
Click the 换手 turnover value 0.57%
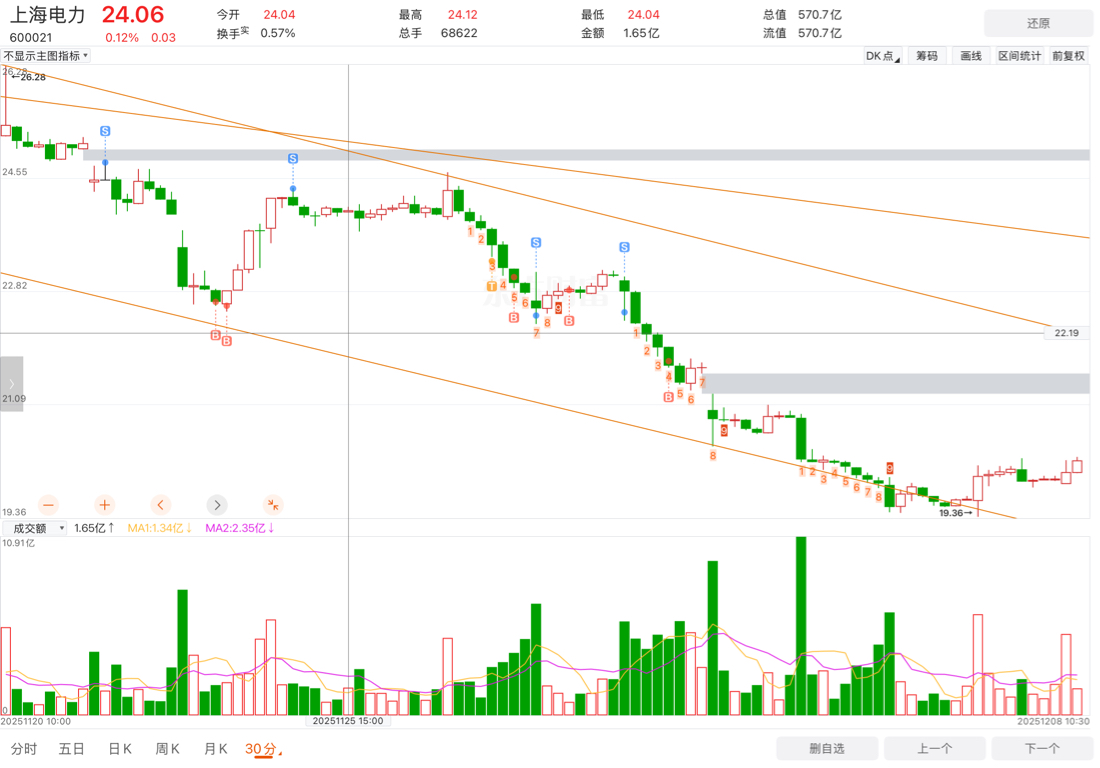coord(278,33)
